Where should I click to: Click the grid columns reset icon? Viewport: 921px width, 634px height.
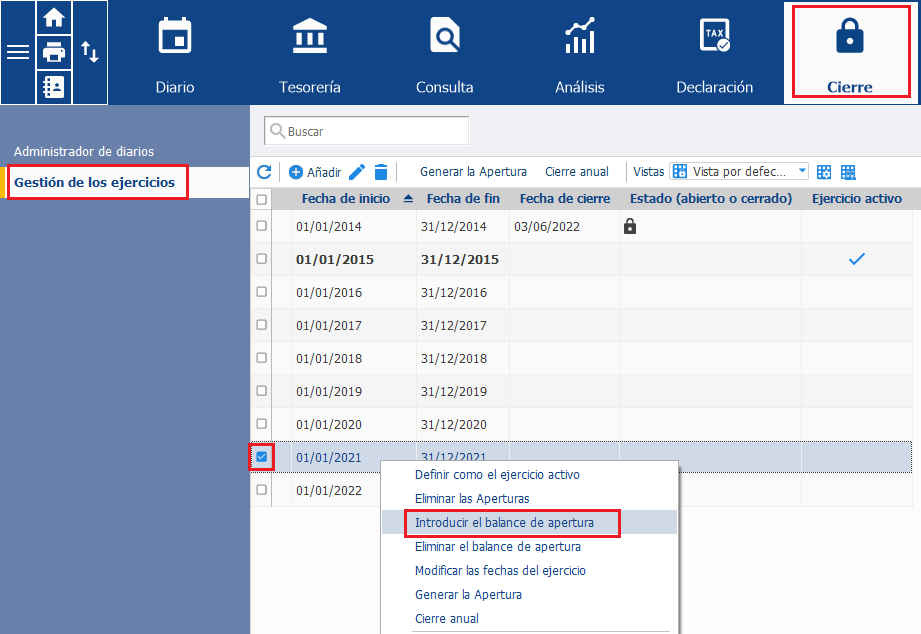point(848,172)
